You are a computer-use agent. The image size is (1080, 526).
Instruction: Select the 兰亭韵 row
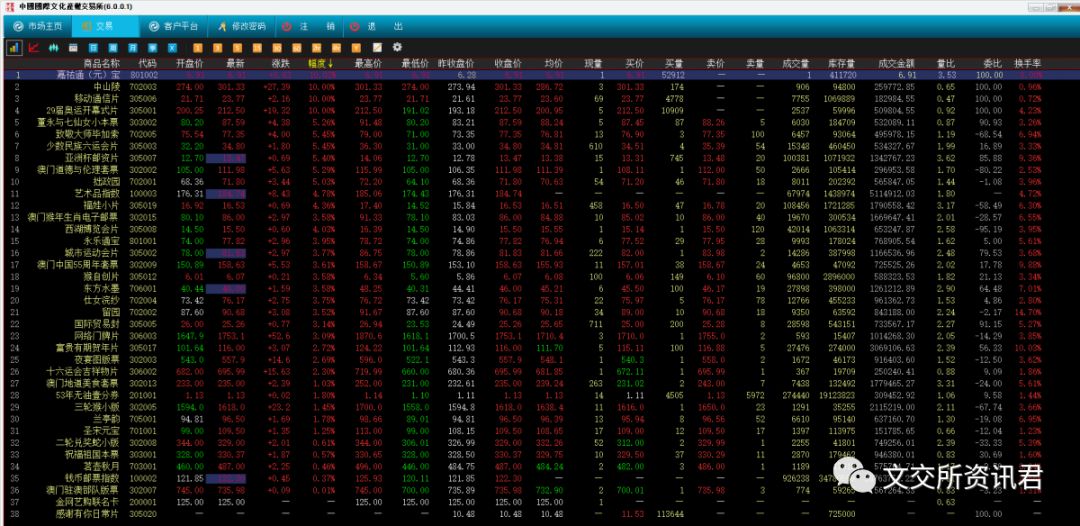click(x=540, y=418)
